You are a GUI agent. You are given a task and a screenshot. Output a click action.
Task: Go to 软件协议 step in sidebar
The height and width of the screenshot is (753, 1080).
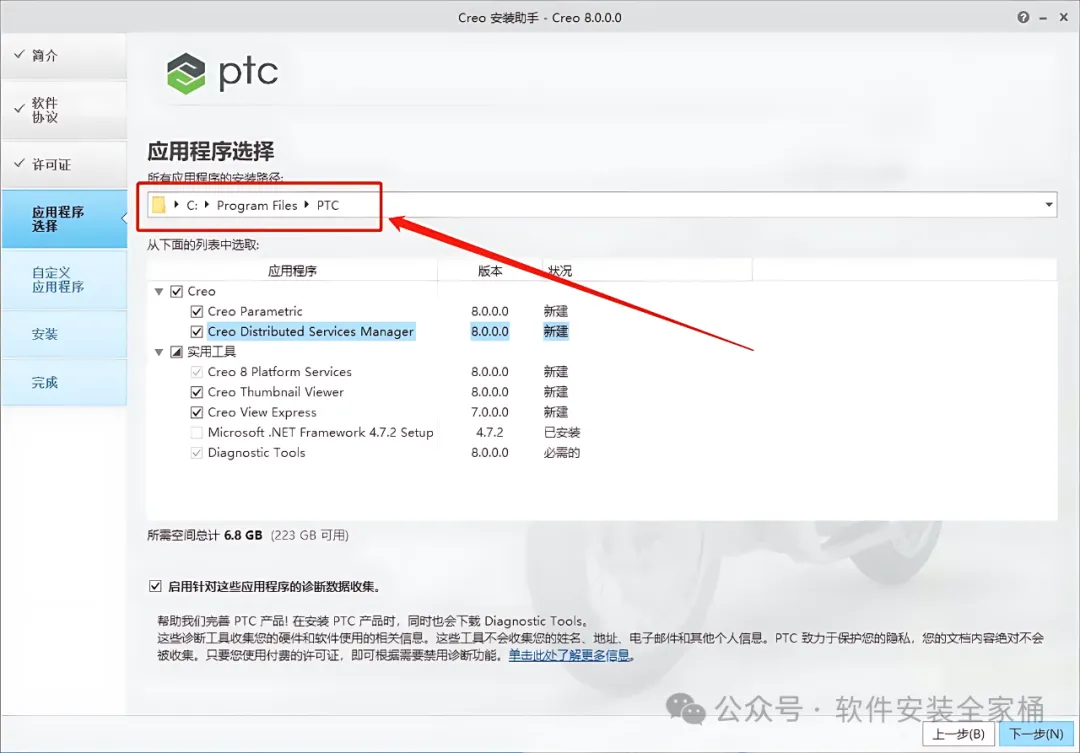tap(64, 110)
